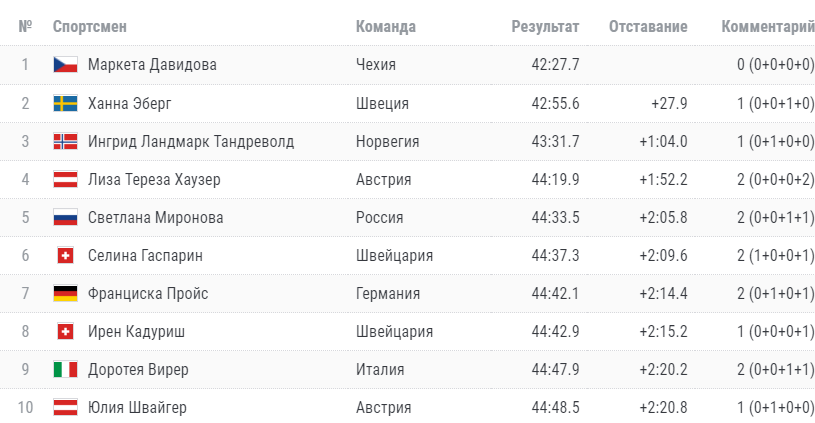
Task: Click the Команда column header
Action: pyautogui.click(x=386, y=26)
